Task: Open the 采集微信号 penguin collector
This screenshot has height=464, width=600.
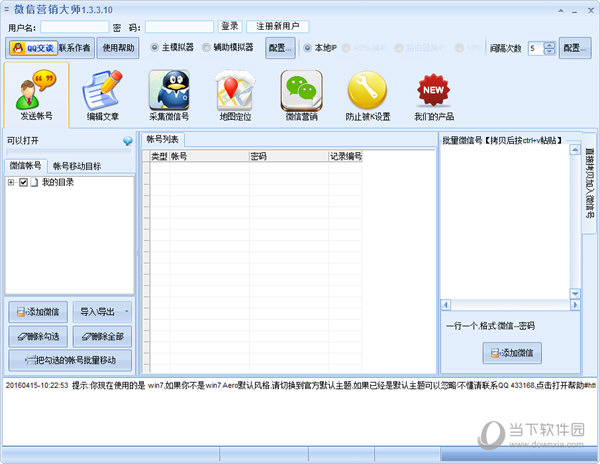Action: pyautogui.click(x=169, y=95)
